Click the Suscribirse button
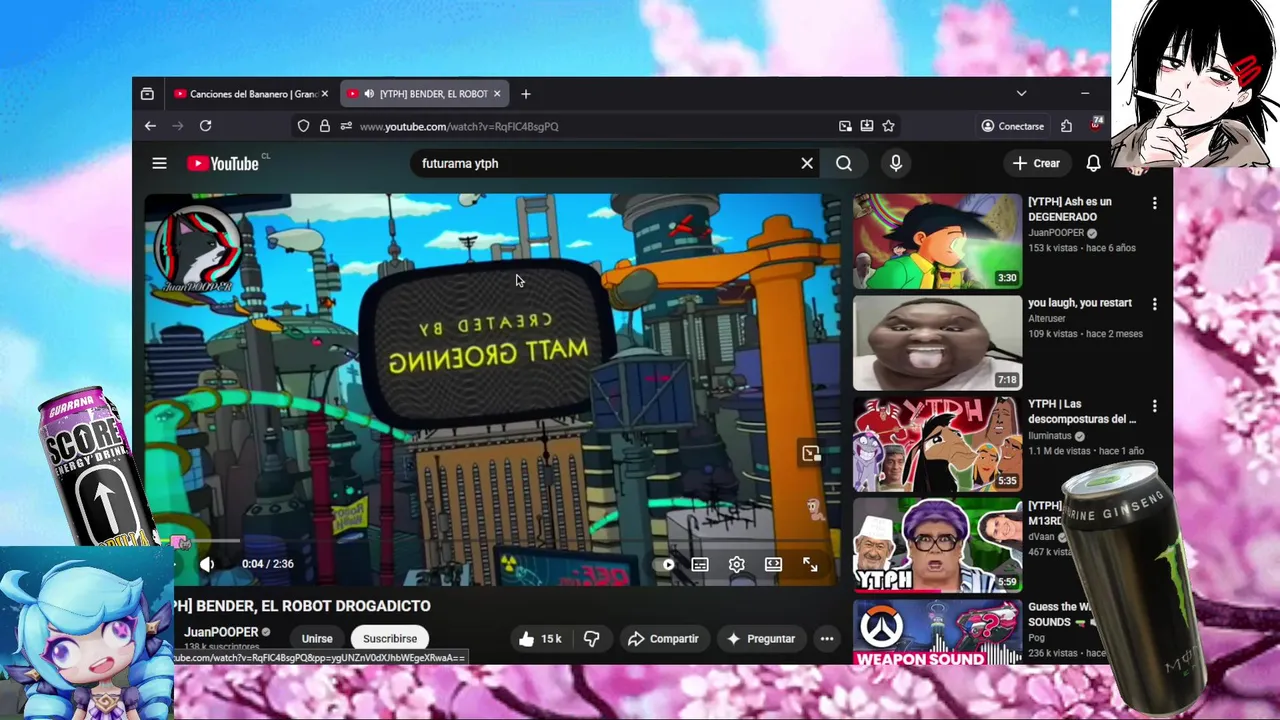 pyautogui.click(x=390, y=639)
